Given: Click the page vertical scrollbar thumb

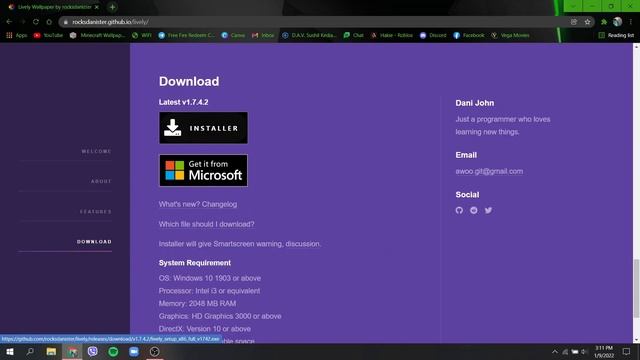Looking at the screenshot, I should 636,288.
